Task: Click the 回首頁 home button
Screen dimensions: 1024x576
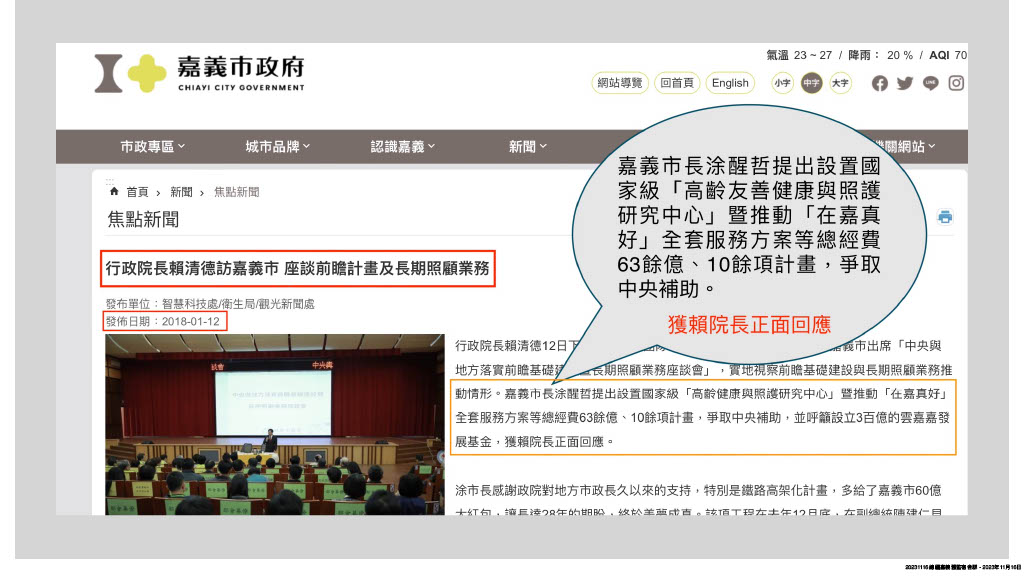Action: (677, 83)
